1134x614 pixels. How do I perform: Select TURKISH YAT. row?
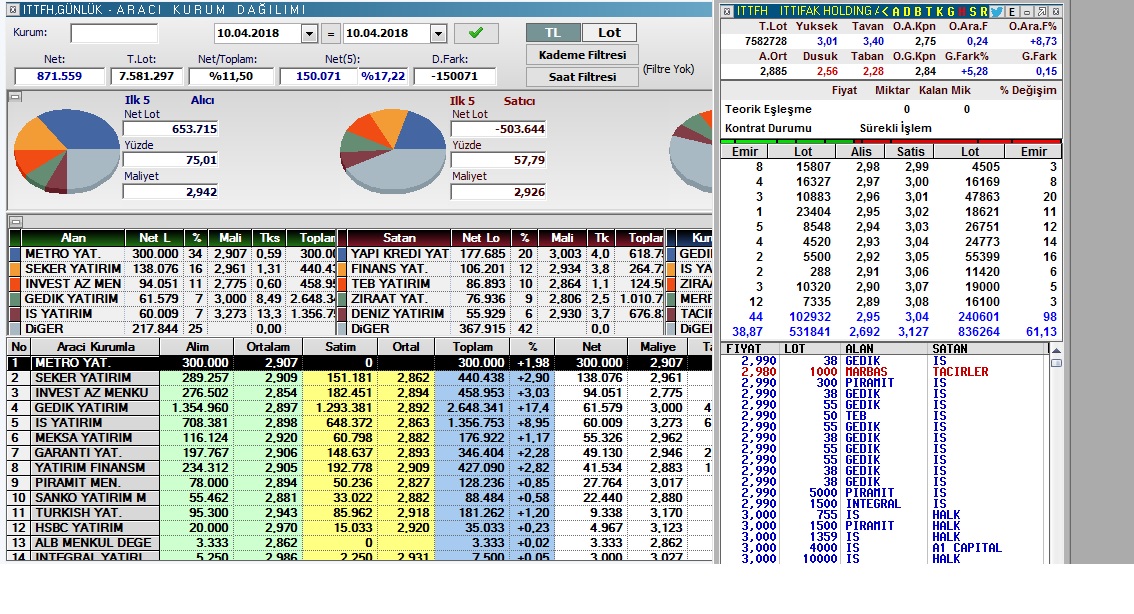359,513
